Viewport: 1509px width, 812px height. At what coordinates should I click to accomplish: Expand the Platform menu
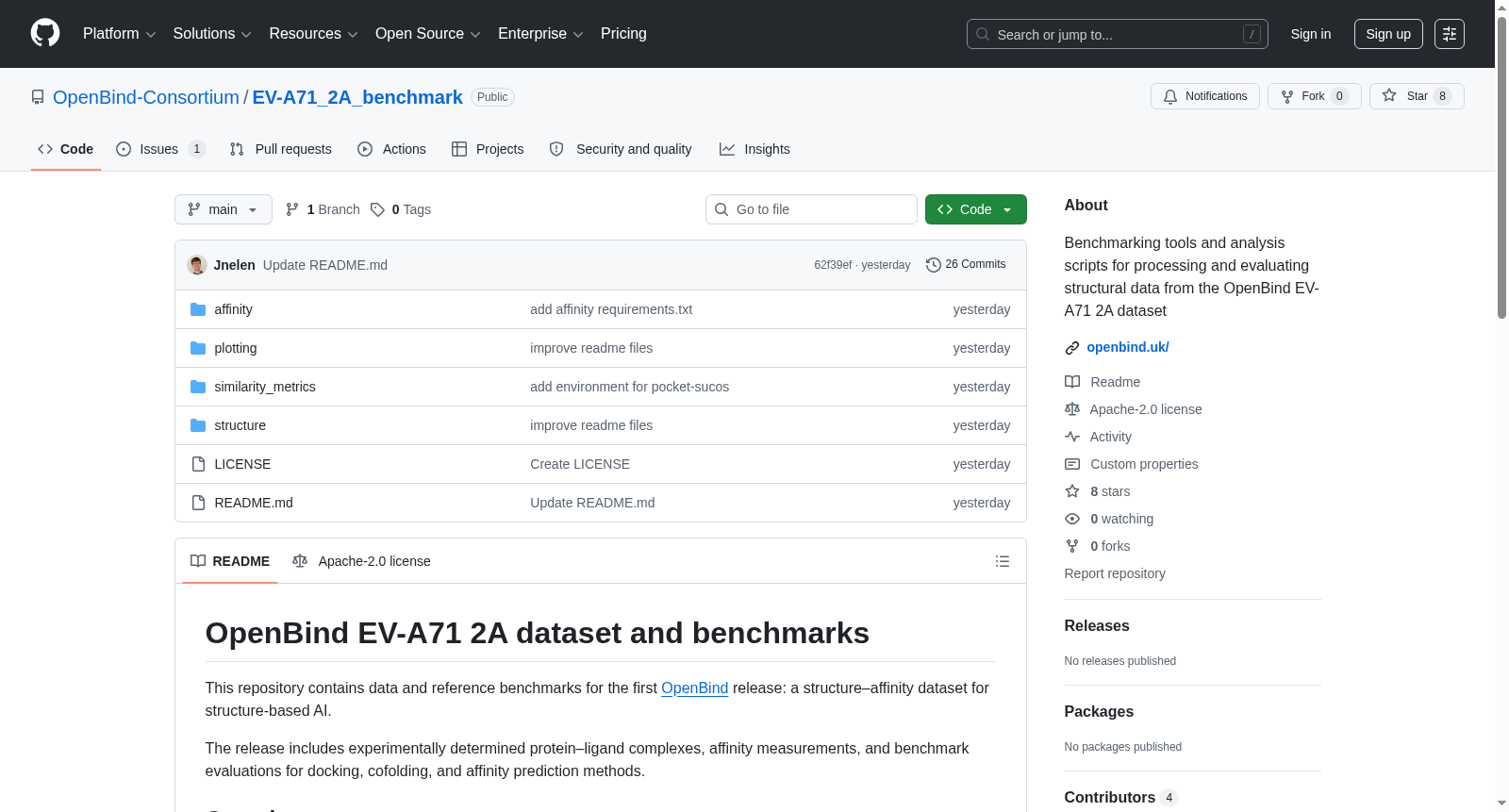point(119,34)
